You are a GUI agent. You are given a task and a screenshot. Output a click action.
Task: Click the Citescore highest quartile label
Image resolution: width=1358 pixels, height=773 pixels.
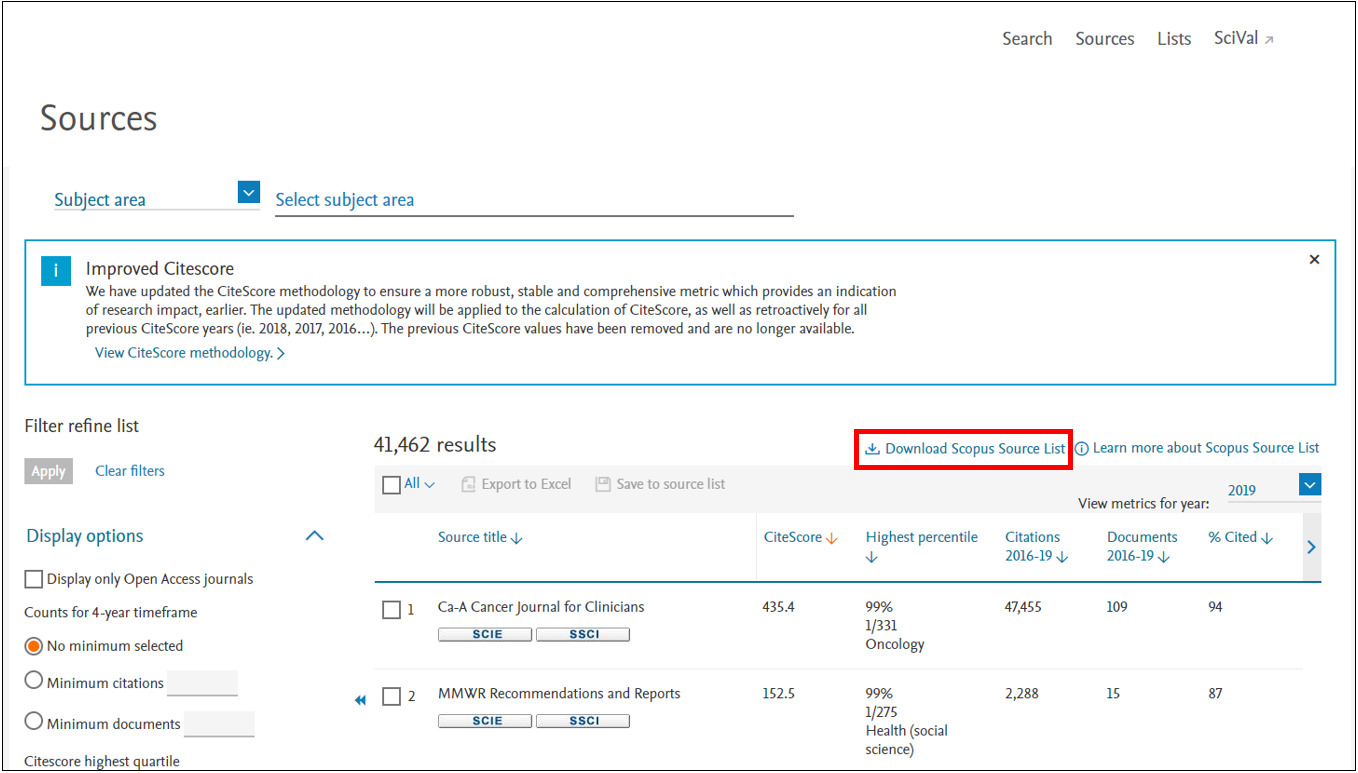[x=102, y=761]
